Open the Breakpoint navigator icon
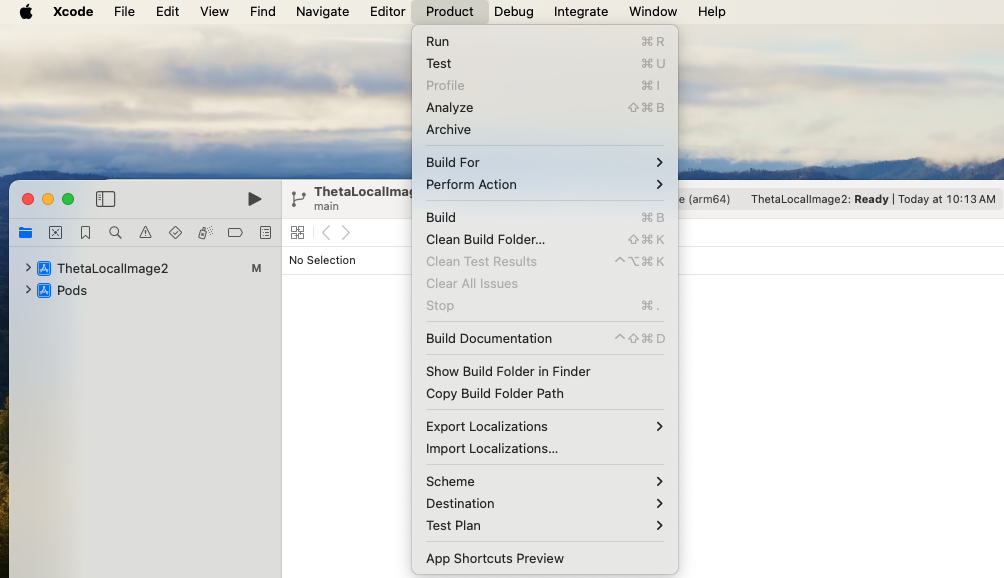Image resolution: width=1004 pixels, height=578 pixels. point(235,232)
